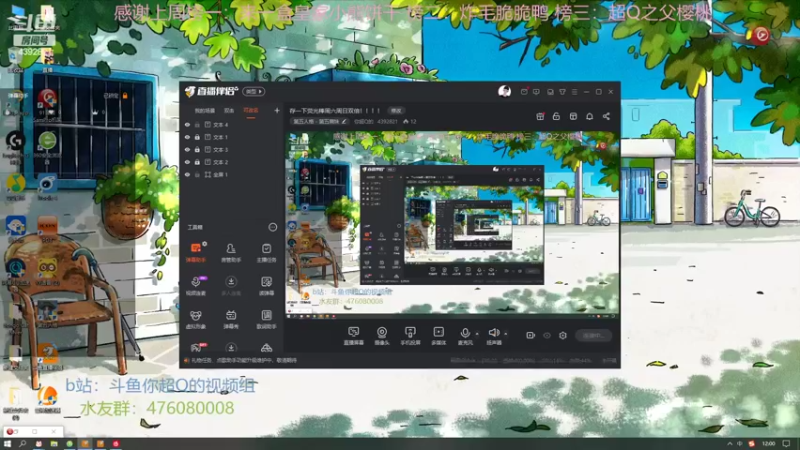This screenshot has width=800, height=450.
Task: Add a 摄像头 camera source
Action: [382, 336]
